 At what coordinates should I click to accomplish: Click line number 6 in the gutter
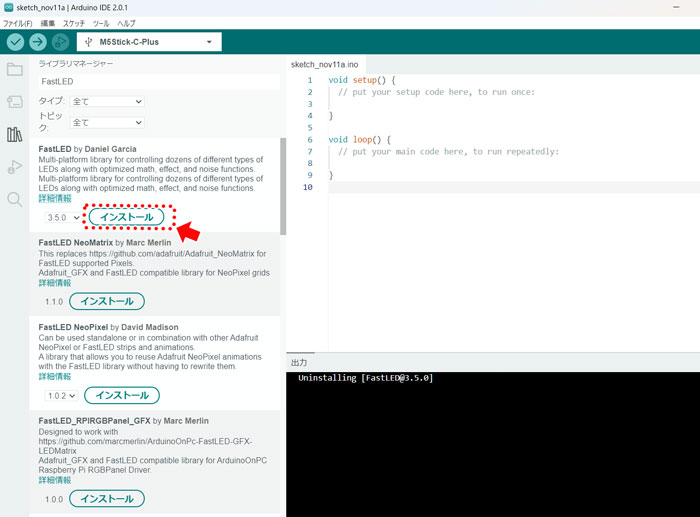coord(310,140)
